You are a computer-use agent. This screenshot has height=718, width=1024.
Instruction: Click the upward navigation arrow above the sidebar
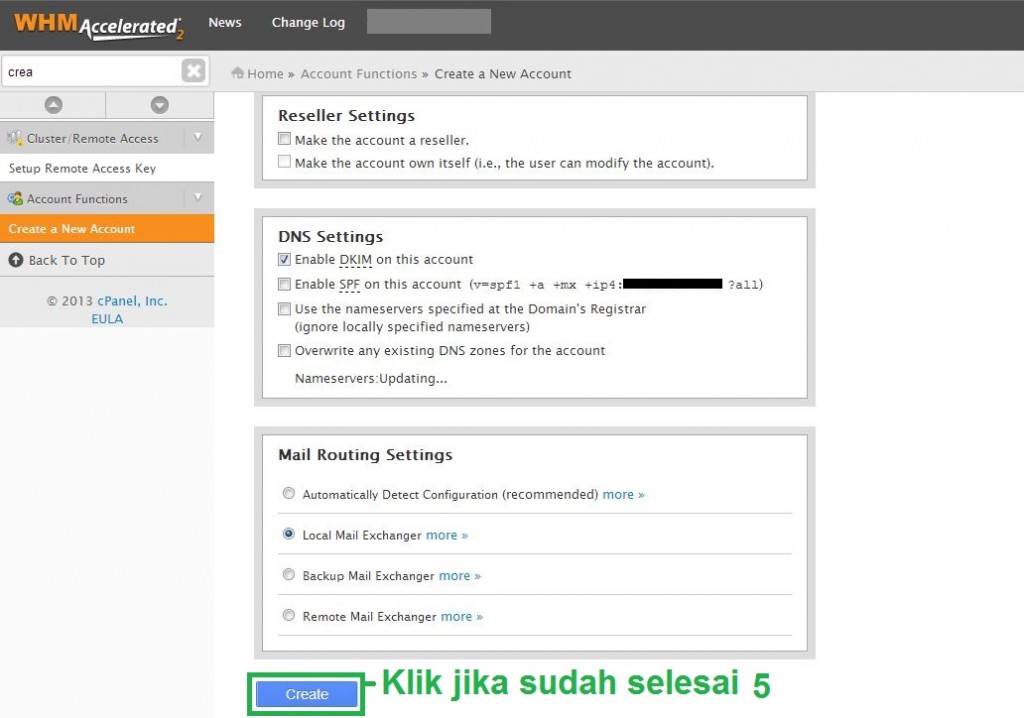[x=53, y=104]
